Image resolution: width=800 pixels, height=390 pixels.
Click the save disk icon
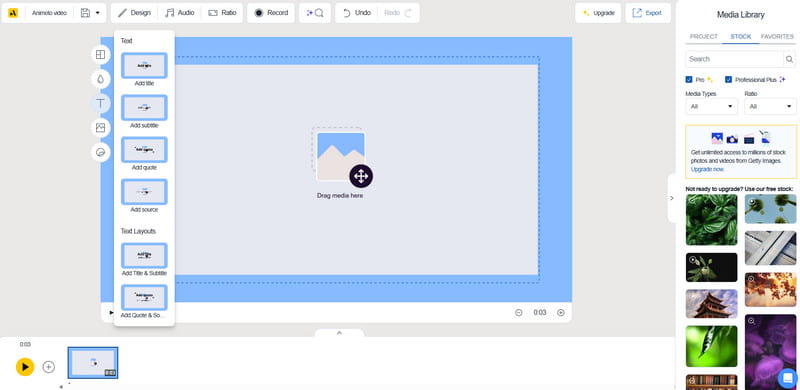(x=85, y=13)
